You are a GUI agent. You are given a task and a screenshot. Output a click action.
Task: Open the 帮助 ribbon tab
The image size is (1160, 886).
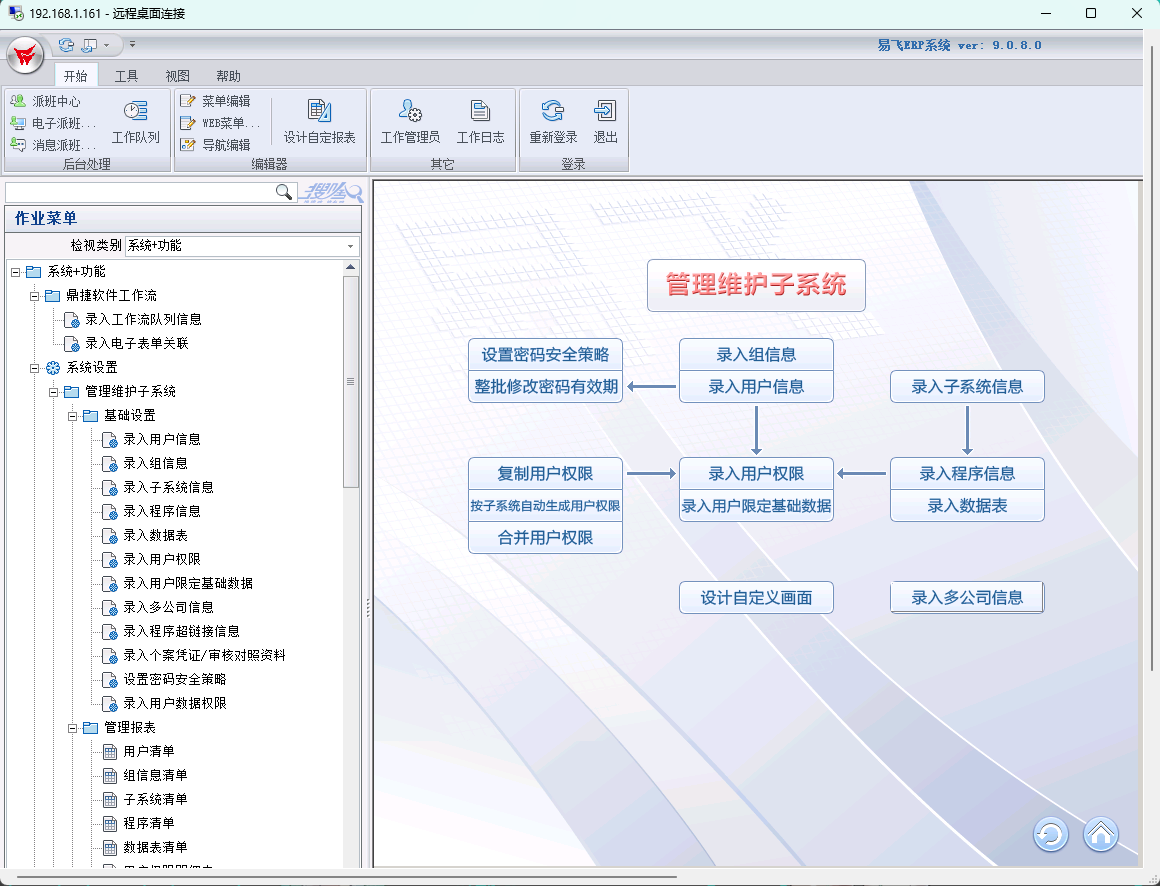228,76
